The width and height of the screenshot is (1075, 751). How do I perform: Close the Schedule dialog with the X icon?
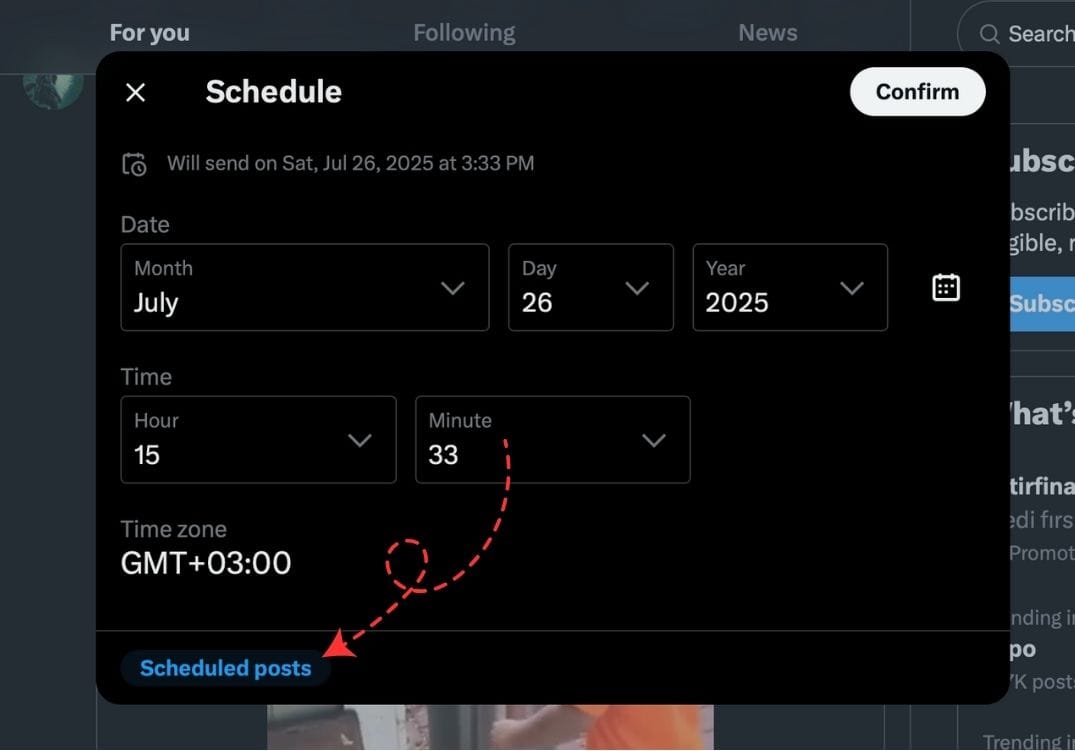(136, 92)
